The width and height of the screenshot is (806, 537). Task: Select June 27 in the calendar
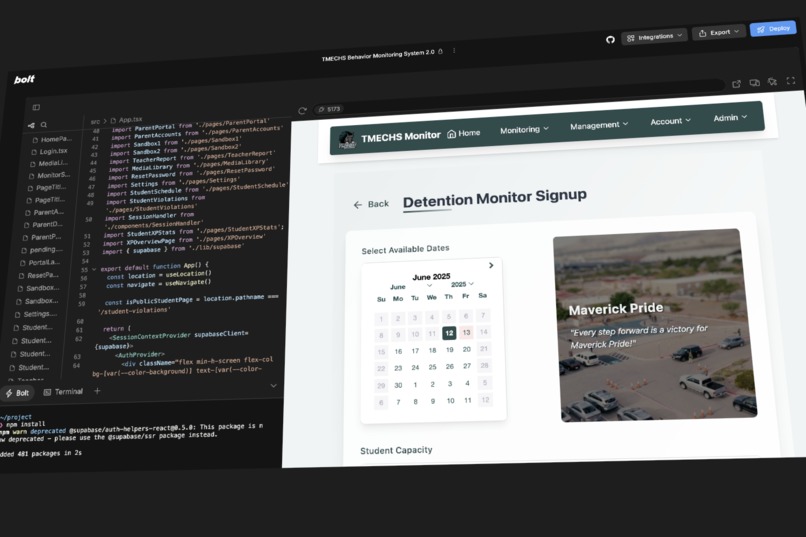(x=467, y=366)
